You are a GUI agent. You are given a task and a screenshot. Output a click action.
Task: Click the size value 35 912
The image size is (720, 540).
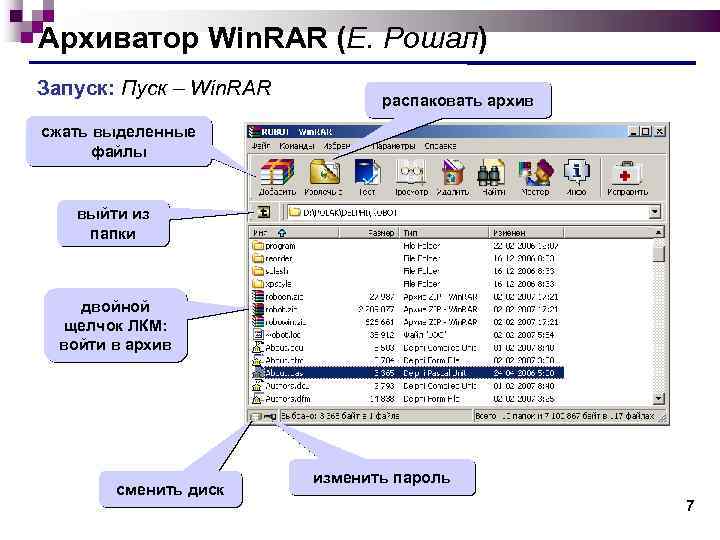tap(382, 335)
